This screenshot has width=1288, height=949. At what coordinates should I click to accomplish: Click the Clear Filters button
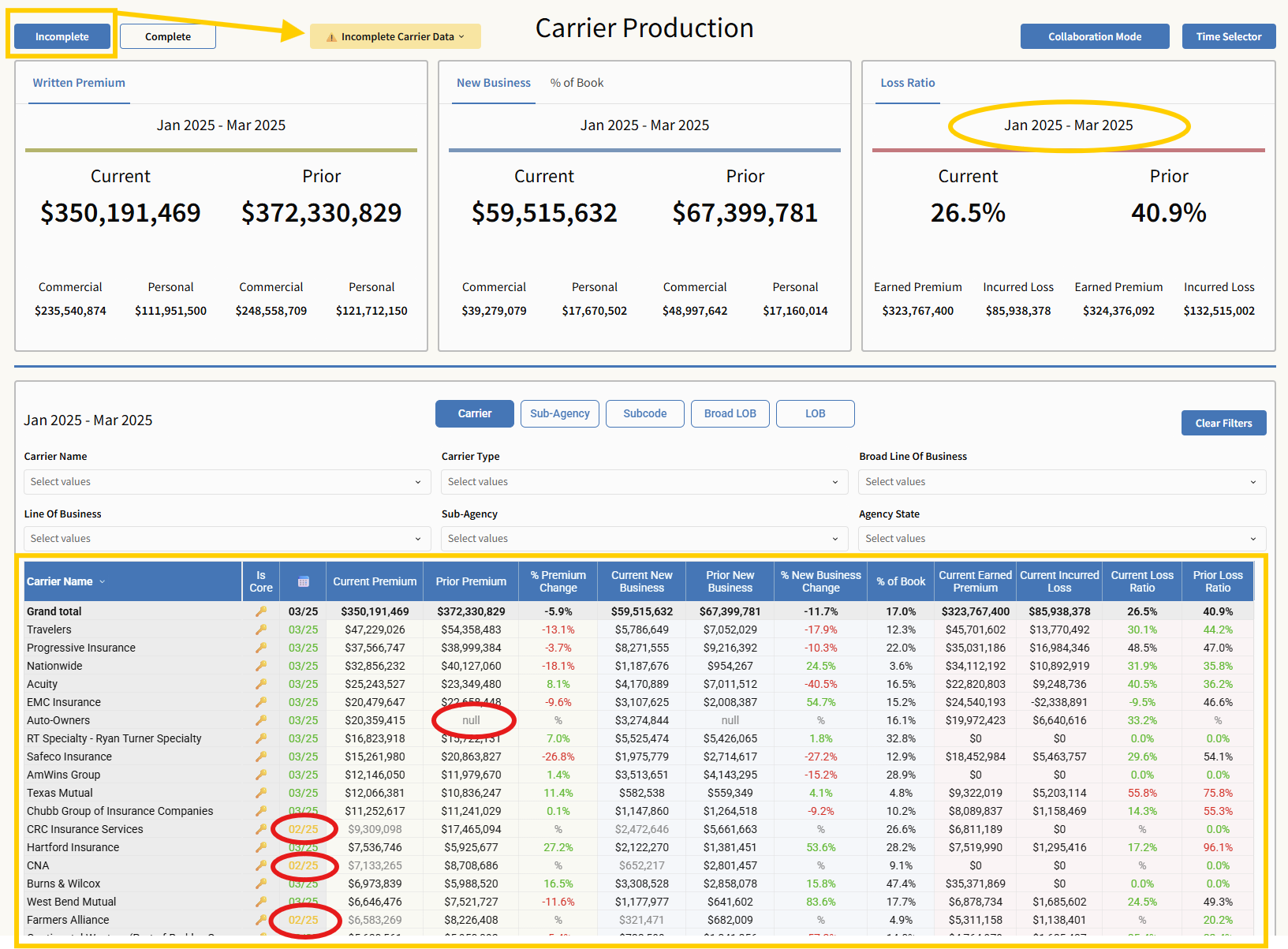[1223, 424]
